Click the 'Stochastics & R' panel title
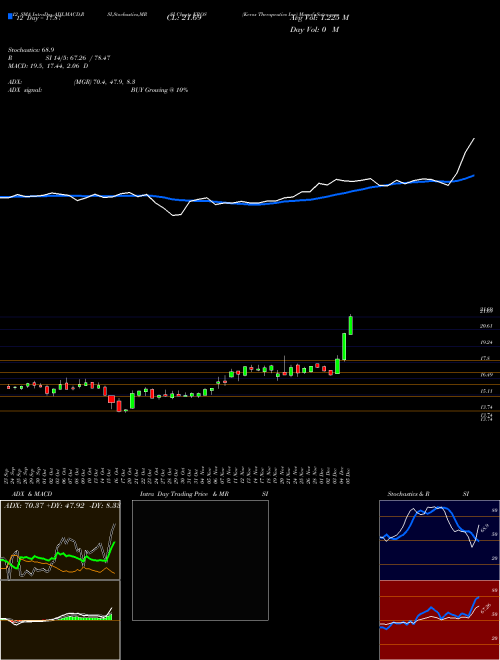 [x=409, y=494]
